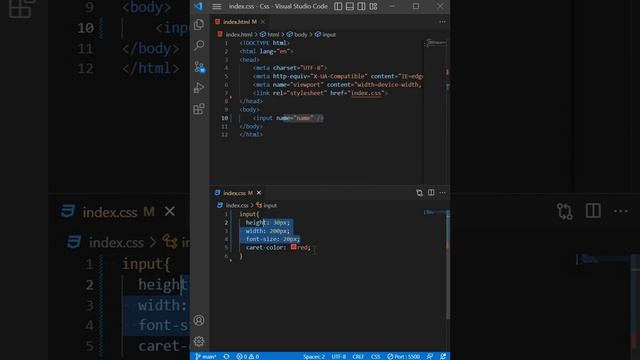Click the html lang="en" line
Viewport: 640px width, 360px height.
[x=267, y=51]
